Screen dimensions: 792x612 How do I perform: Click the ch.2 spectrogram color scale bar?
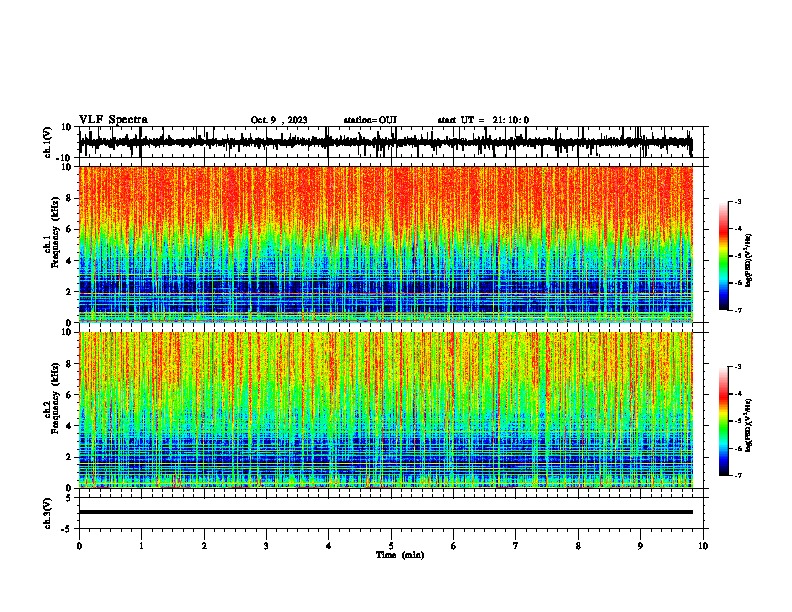[723, 421]
